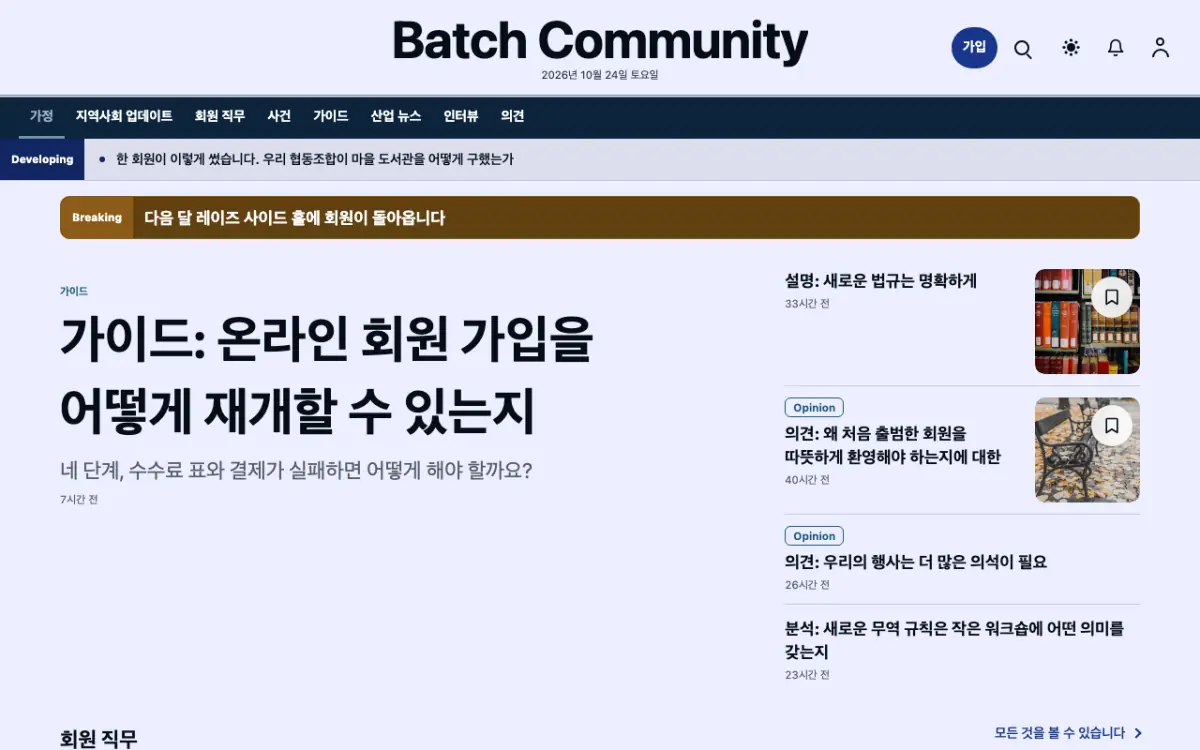Click the 23시간 전 timestamp
The width and height of the screenshot is (1200, 750).
tap(807, 675)
